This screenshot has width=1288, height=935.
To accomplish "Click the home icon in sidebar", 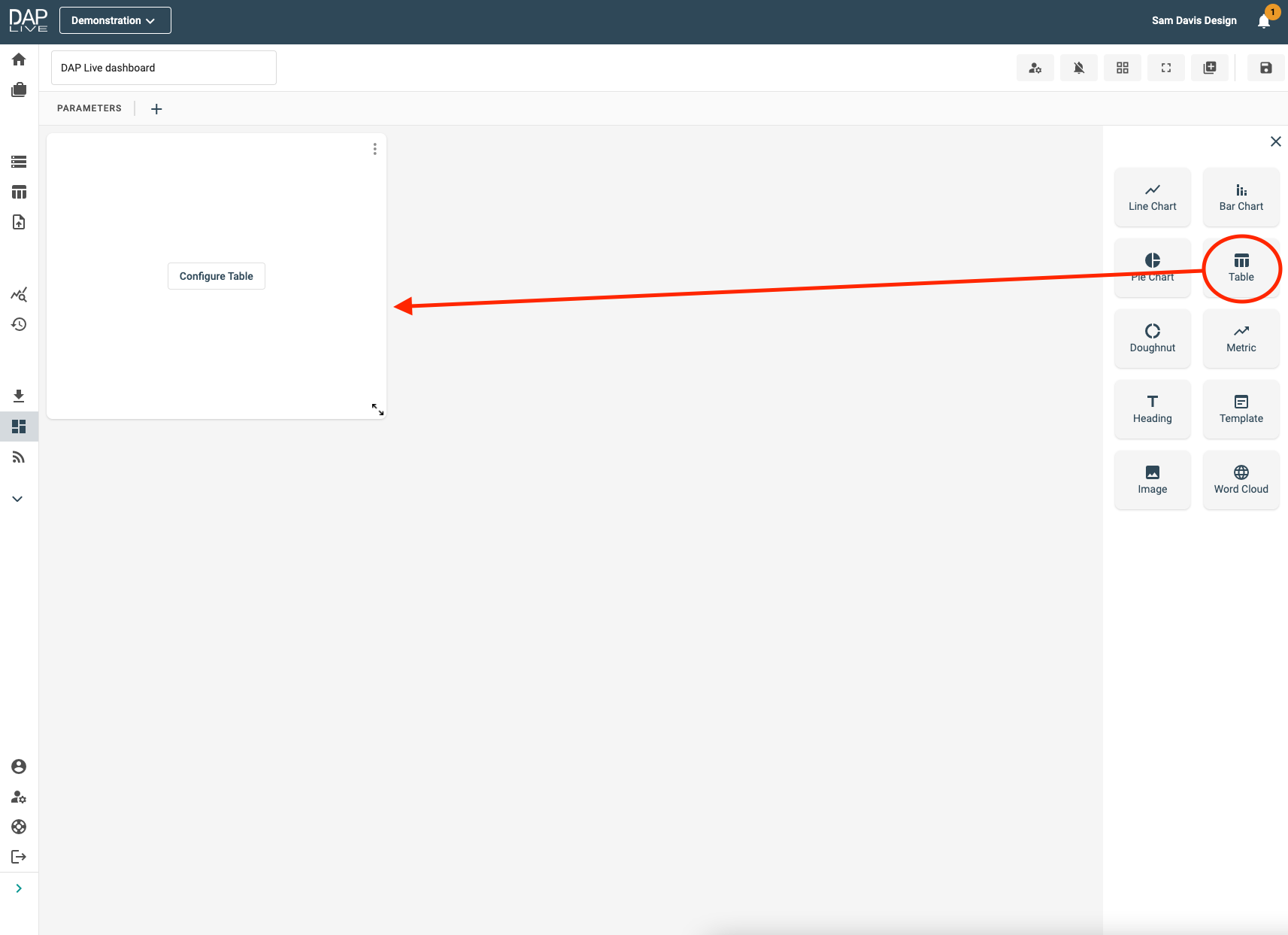I will [x=19, y=59].
